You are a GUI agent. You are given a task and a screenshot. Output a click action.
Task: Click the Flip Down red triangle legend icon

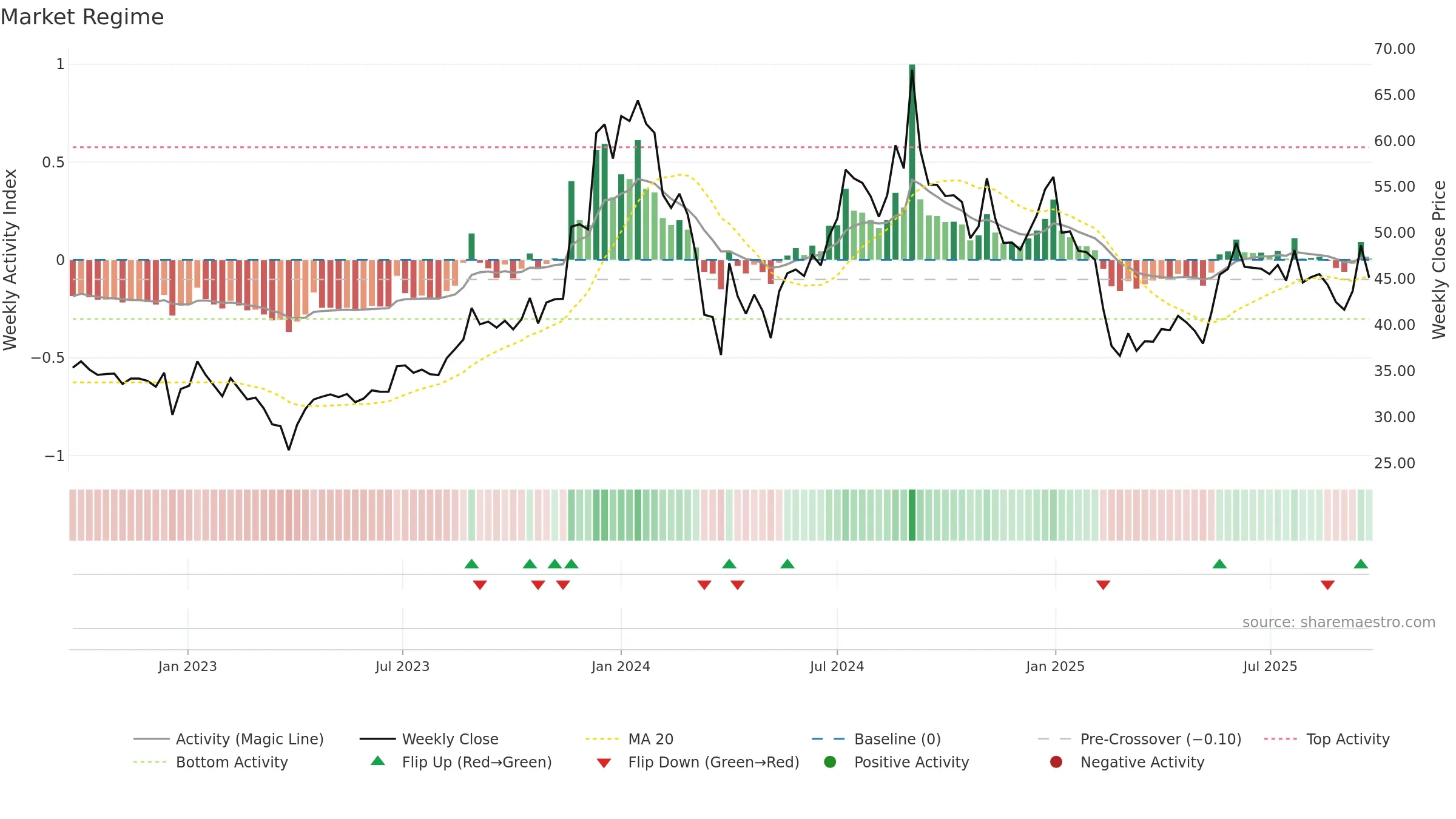tap(604, 763)
